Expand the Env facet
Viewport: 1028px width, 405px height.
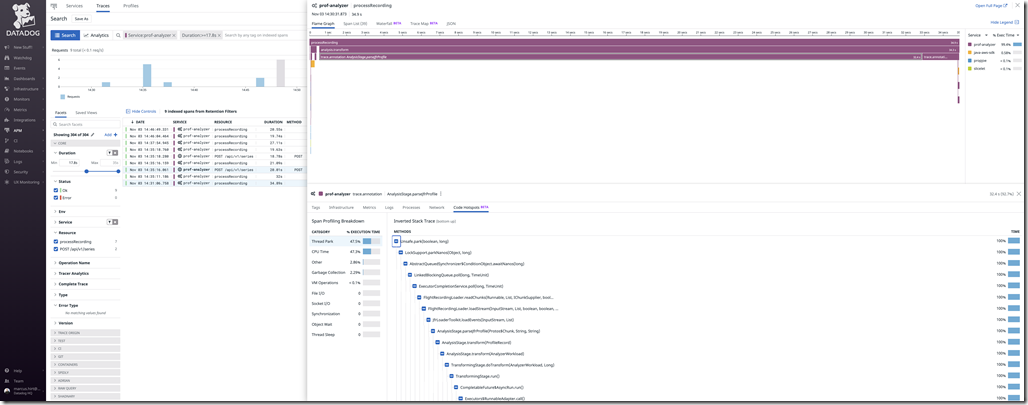pos(54,212)
